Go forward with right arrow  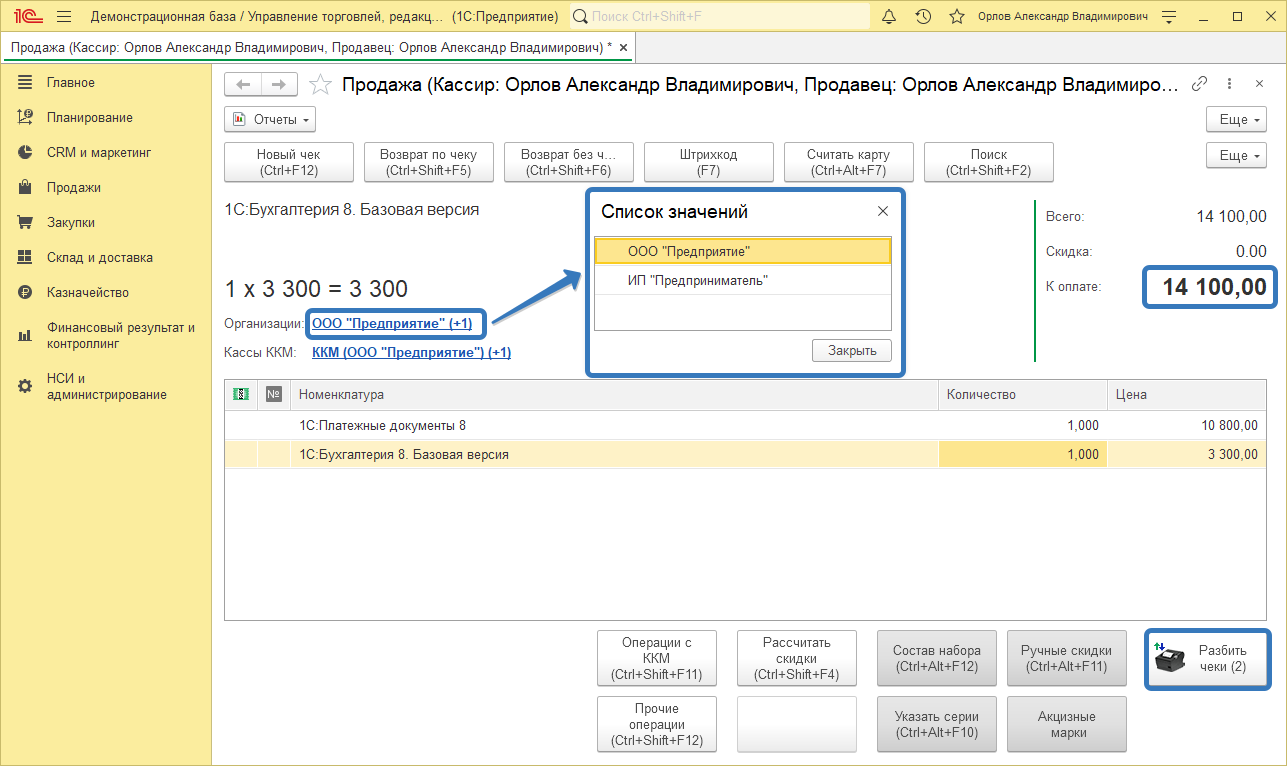(x=279, y=84)
